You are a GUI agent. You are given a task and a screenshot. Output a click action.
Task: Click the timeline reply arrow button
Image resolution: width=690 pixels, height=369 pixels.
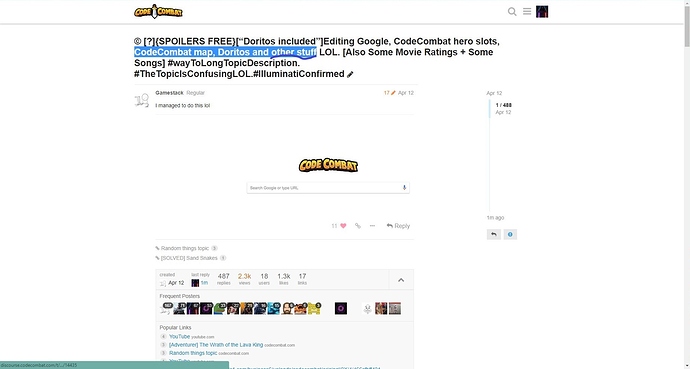493,234
